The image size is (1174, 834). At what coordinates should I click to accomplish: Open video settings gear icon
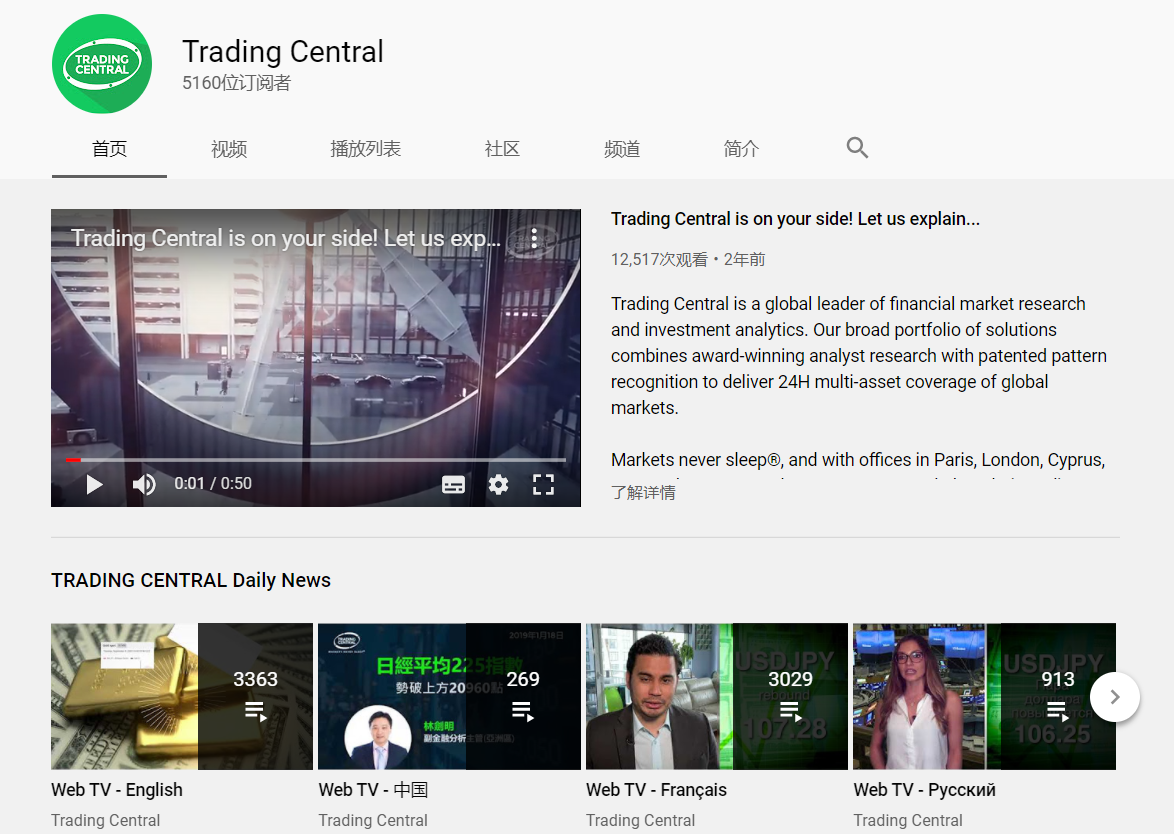498,484
